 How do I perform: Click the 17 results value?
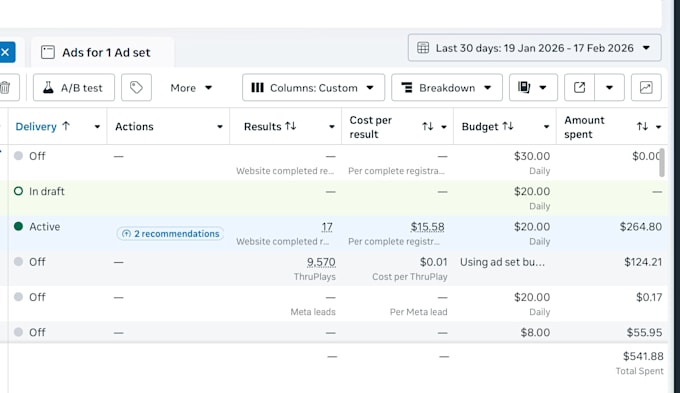point(327,227)
